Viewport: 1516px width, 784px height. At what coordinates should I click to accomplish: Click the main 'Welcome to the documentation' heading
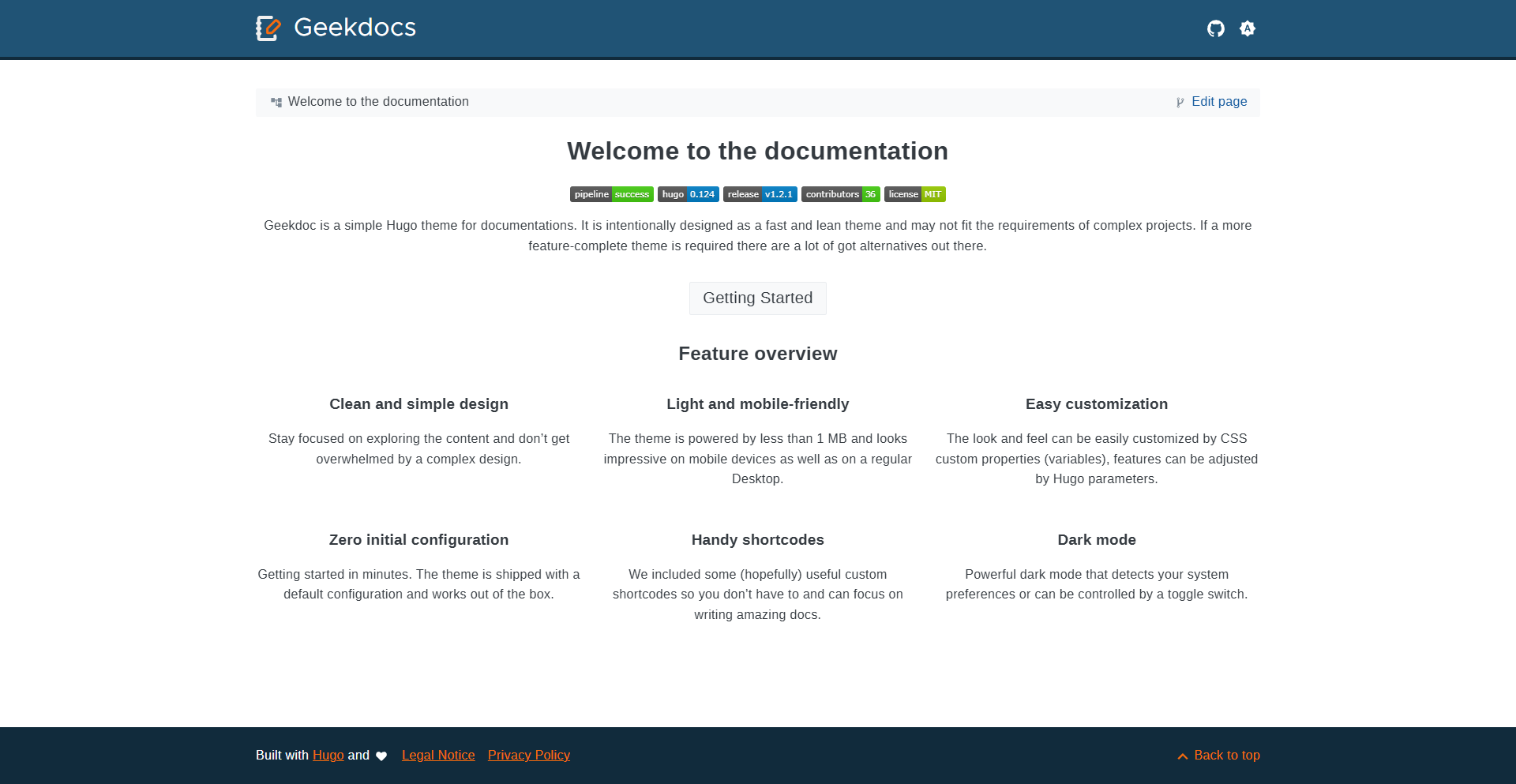(x=758, y=151)
